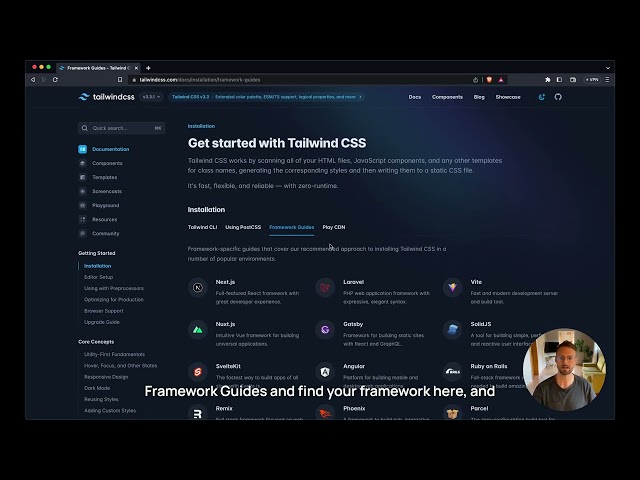Image resolution: width=640 pixels, height=480 pixels.
Task: Open the Responsive Design page
Action: pyautogui.click(x=106, y=377)
